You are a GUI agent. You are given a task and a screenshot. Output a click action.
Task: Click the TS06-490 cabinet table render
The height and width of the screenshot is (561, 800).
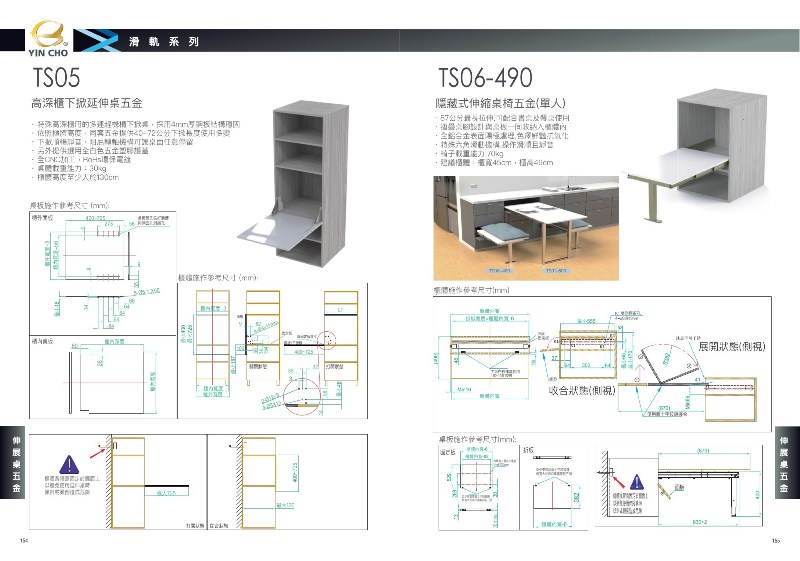(x=697, y=156)
